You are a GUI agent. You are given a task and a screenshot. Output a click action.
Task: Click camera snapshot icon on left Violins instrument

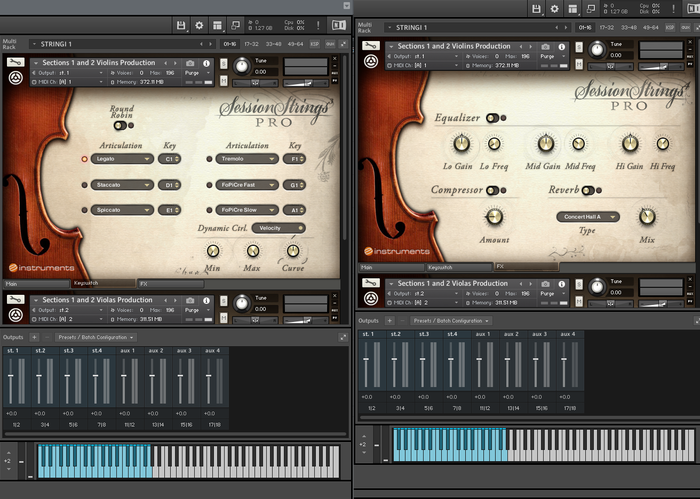point(189,63)
